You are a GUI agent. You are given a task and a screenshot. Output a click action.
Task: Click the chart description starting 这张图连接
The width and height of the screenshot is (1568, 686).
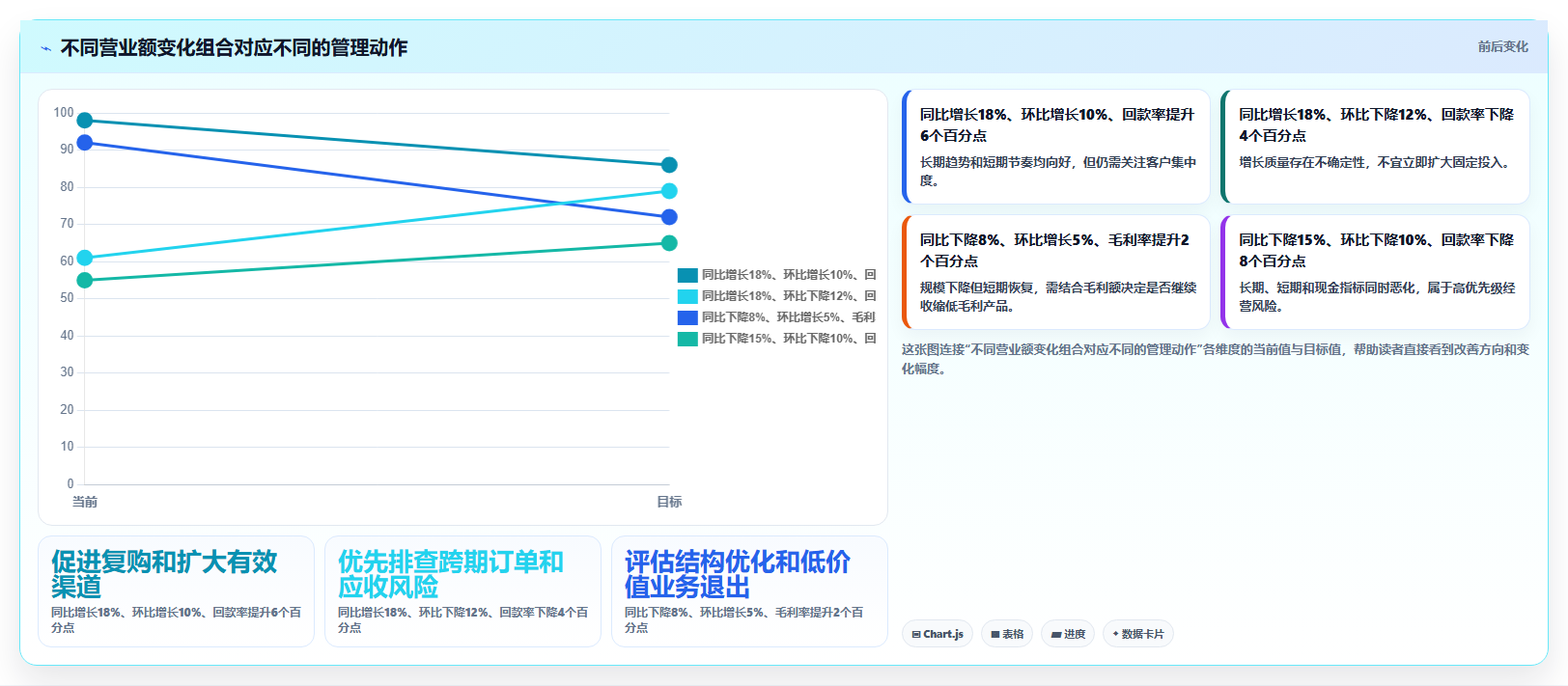click(x=1216, y=359)
